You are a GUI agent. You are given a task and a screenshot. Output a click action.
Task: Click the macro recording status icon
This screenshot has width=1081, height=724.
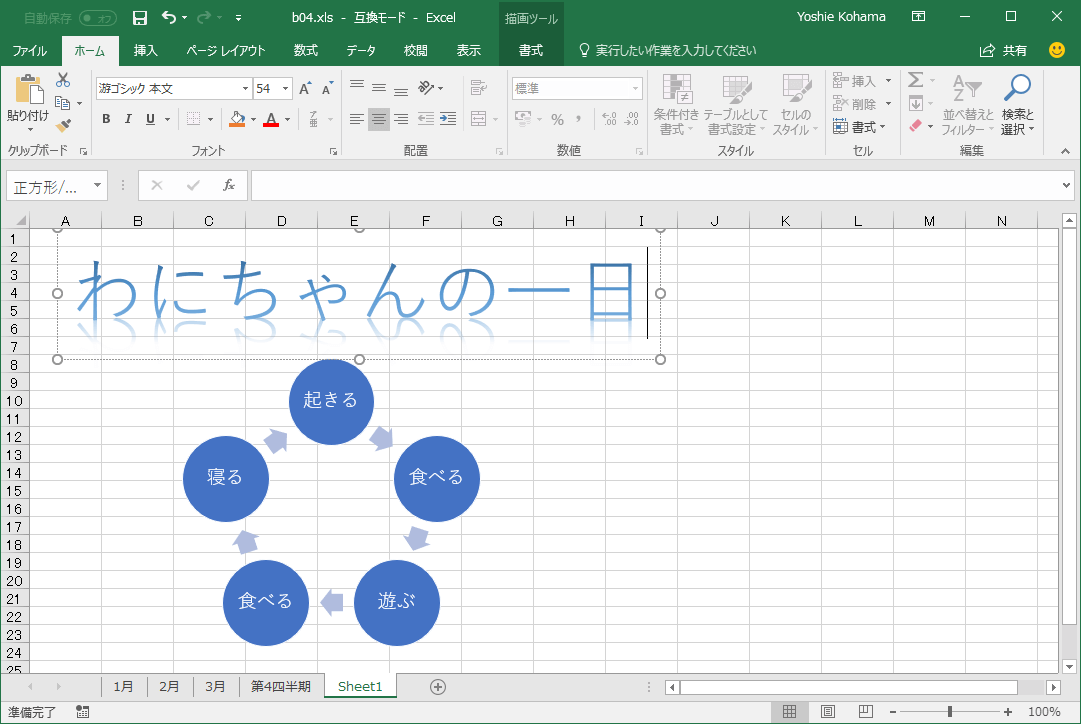click(x=82, y=712)
